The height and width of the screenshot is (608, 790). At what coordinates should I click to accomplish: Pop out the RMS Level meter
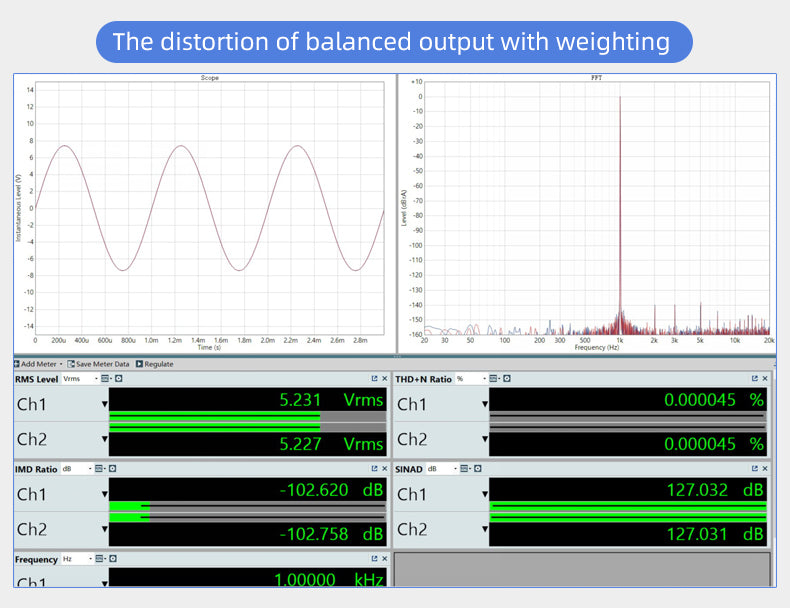pyautogui.click(x=374, y=379)
